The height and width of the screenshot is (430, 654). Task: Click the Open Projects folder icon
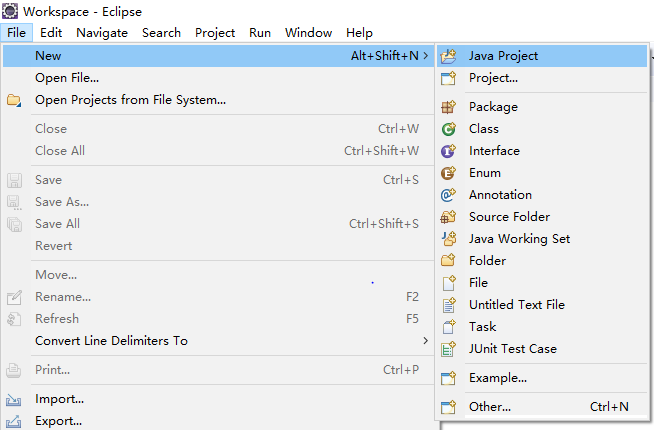point(14,100)
